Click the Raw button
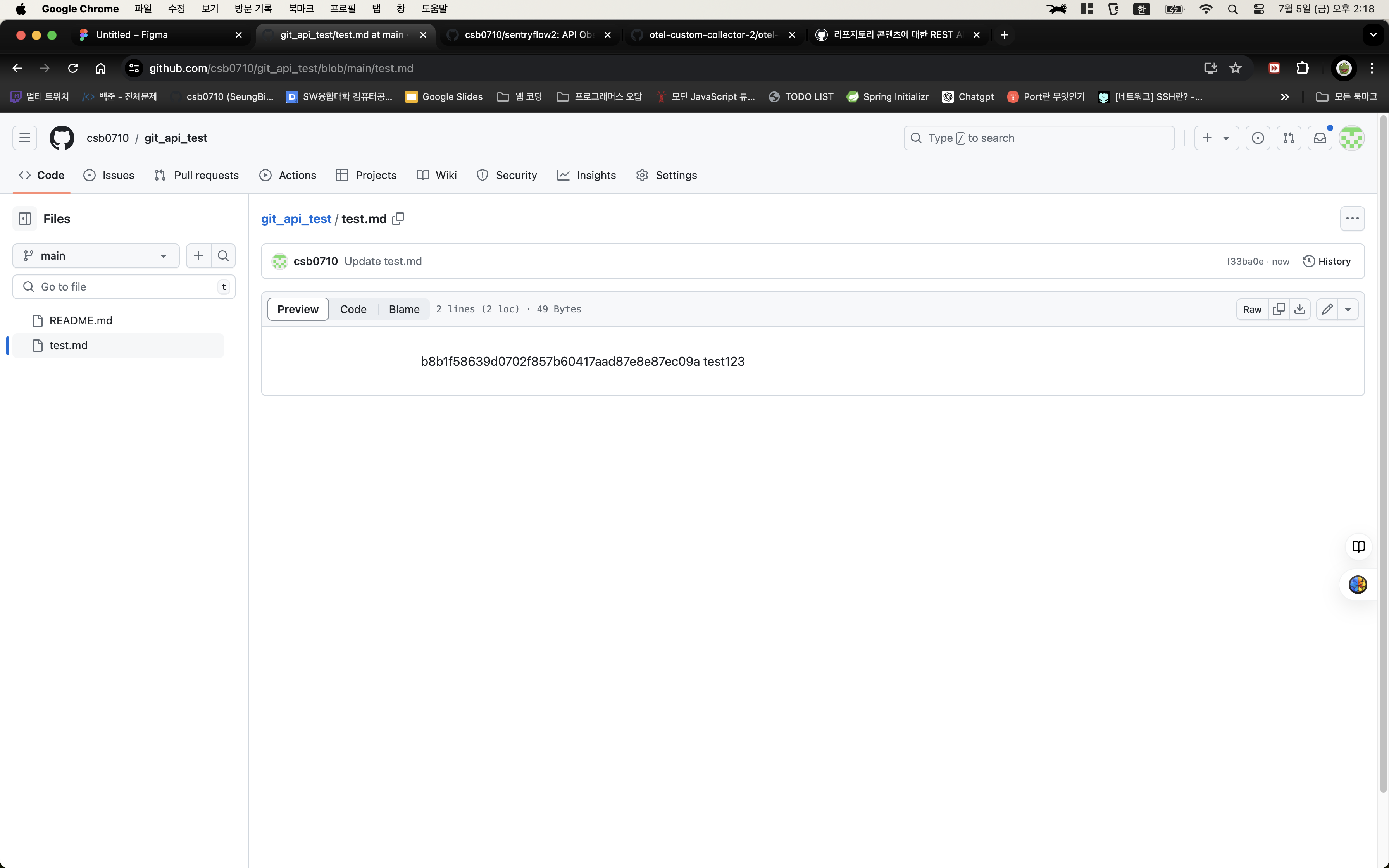This screenshot has width=1389, height=868. (x=1252, y=310)
